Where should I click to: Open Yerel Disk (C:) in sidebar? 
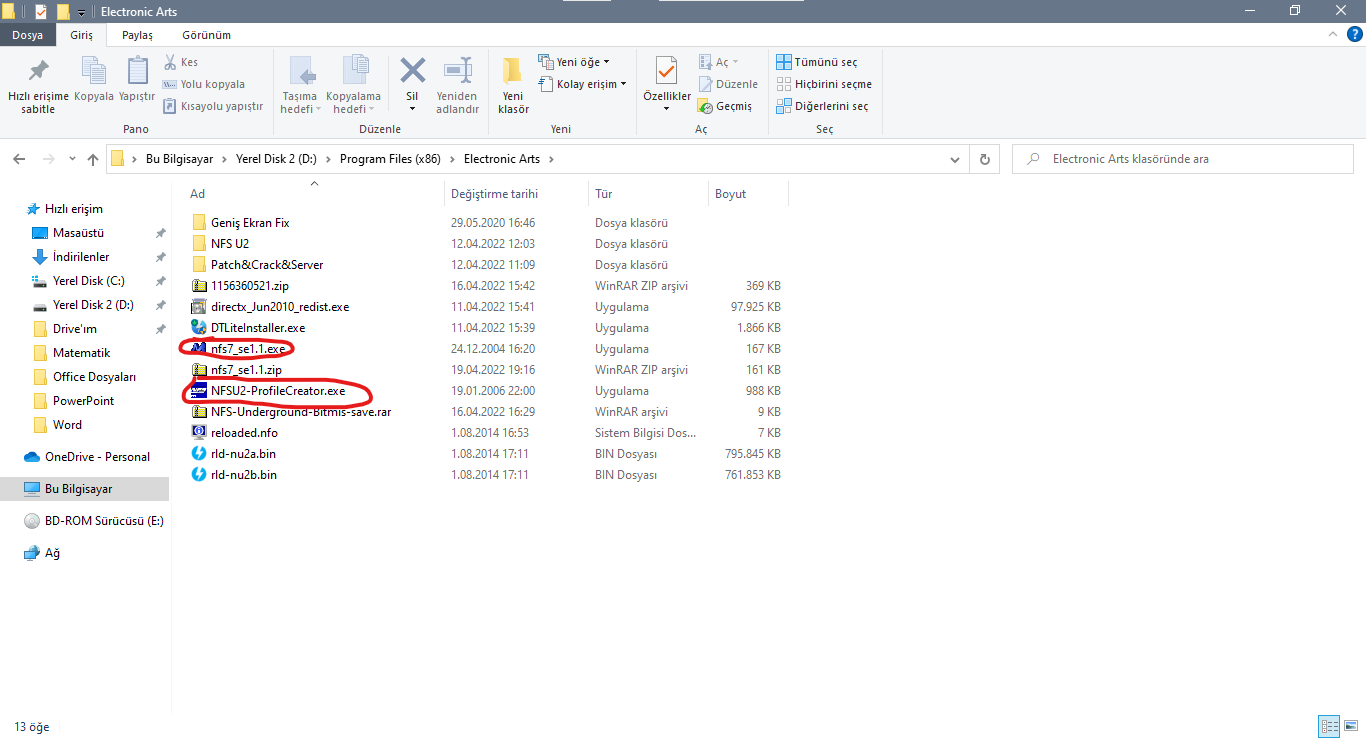(89, 281)
